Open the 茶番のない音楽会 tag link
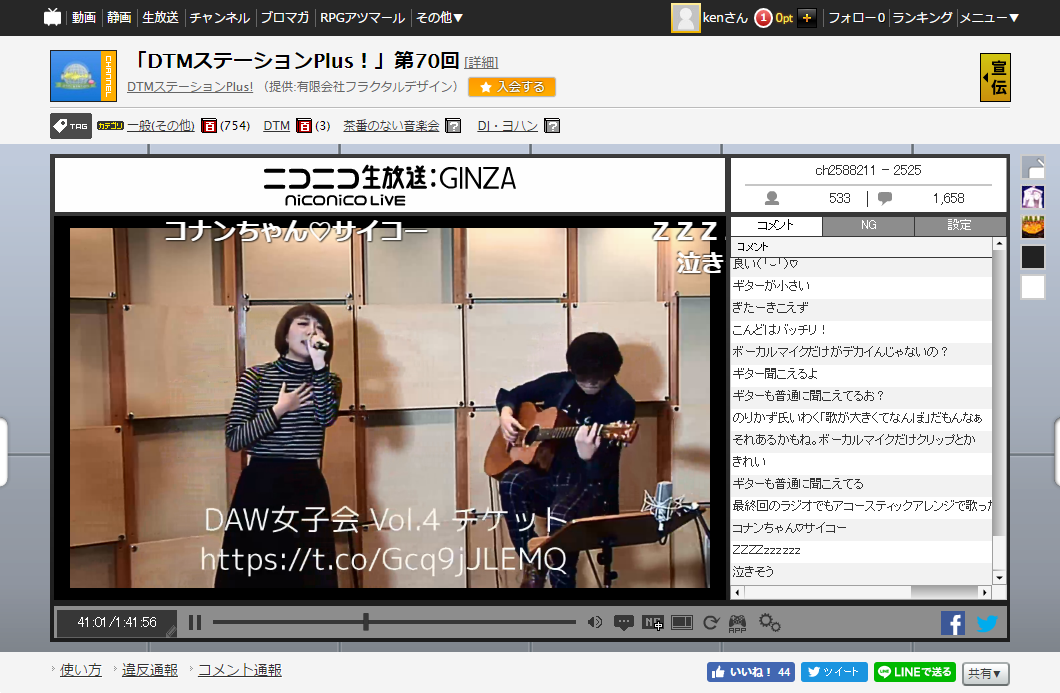The height and width of the screenshot is (693, 1060). [391, 126]
